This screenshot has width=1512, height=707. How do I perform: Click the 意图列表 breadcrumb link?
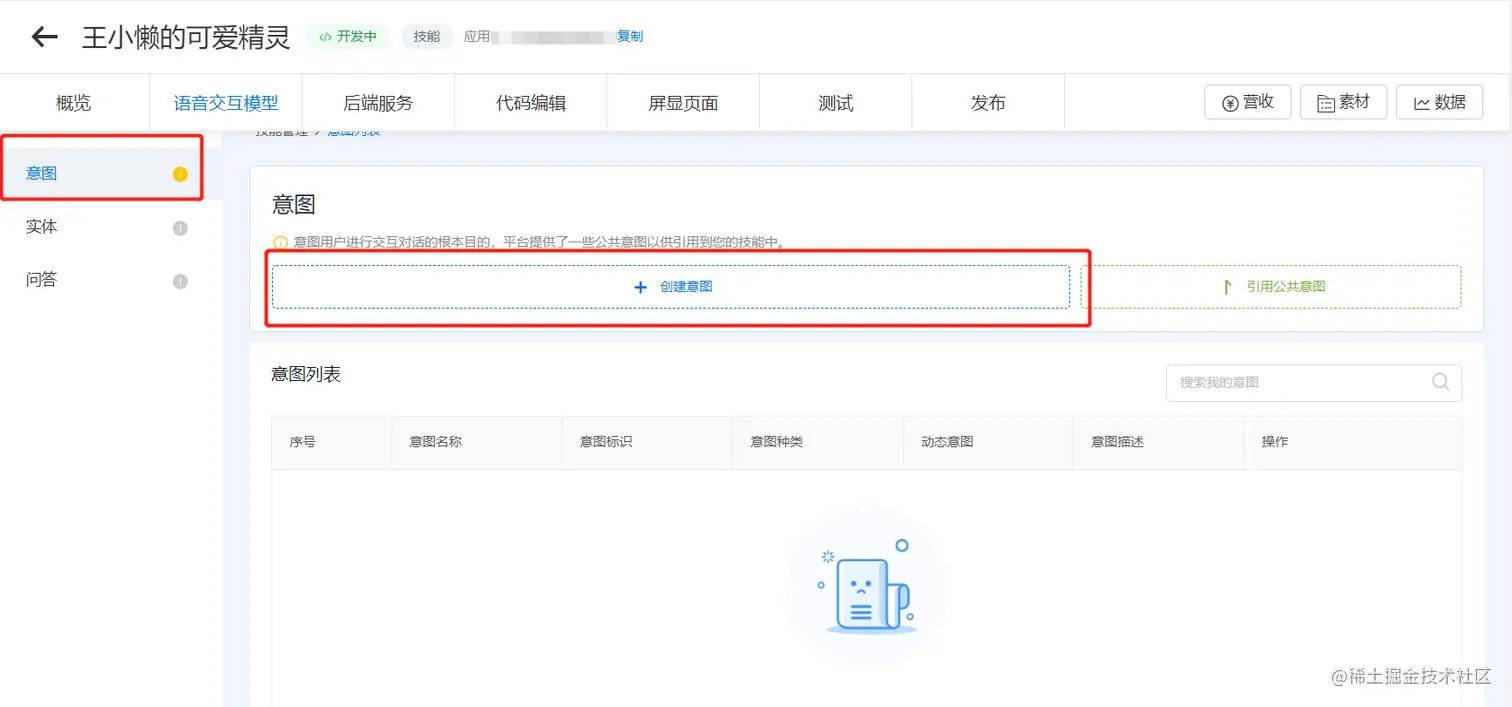354,132
